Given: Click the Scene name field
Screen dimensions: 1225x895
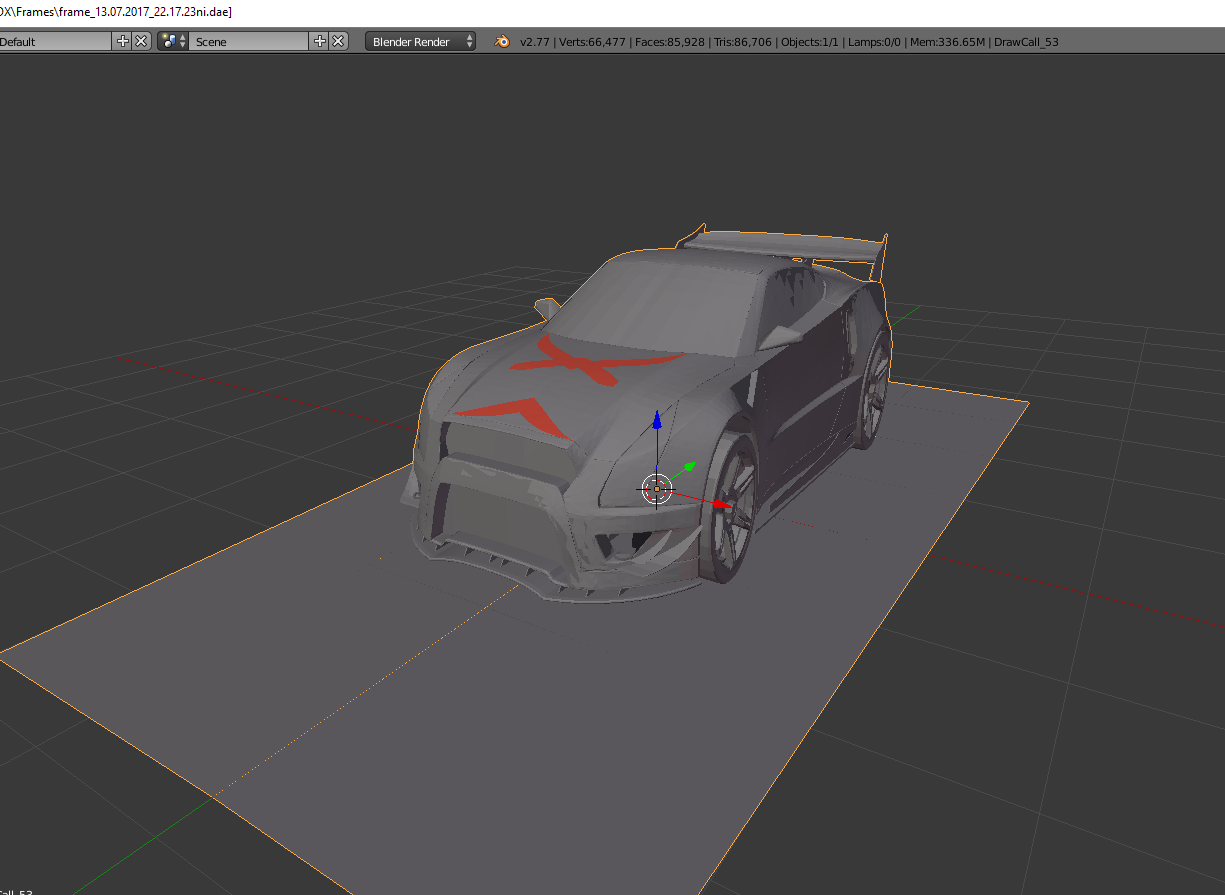Looking at the screenshot, I should click(248, 42).
